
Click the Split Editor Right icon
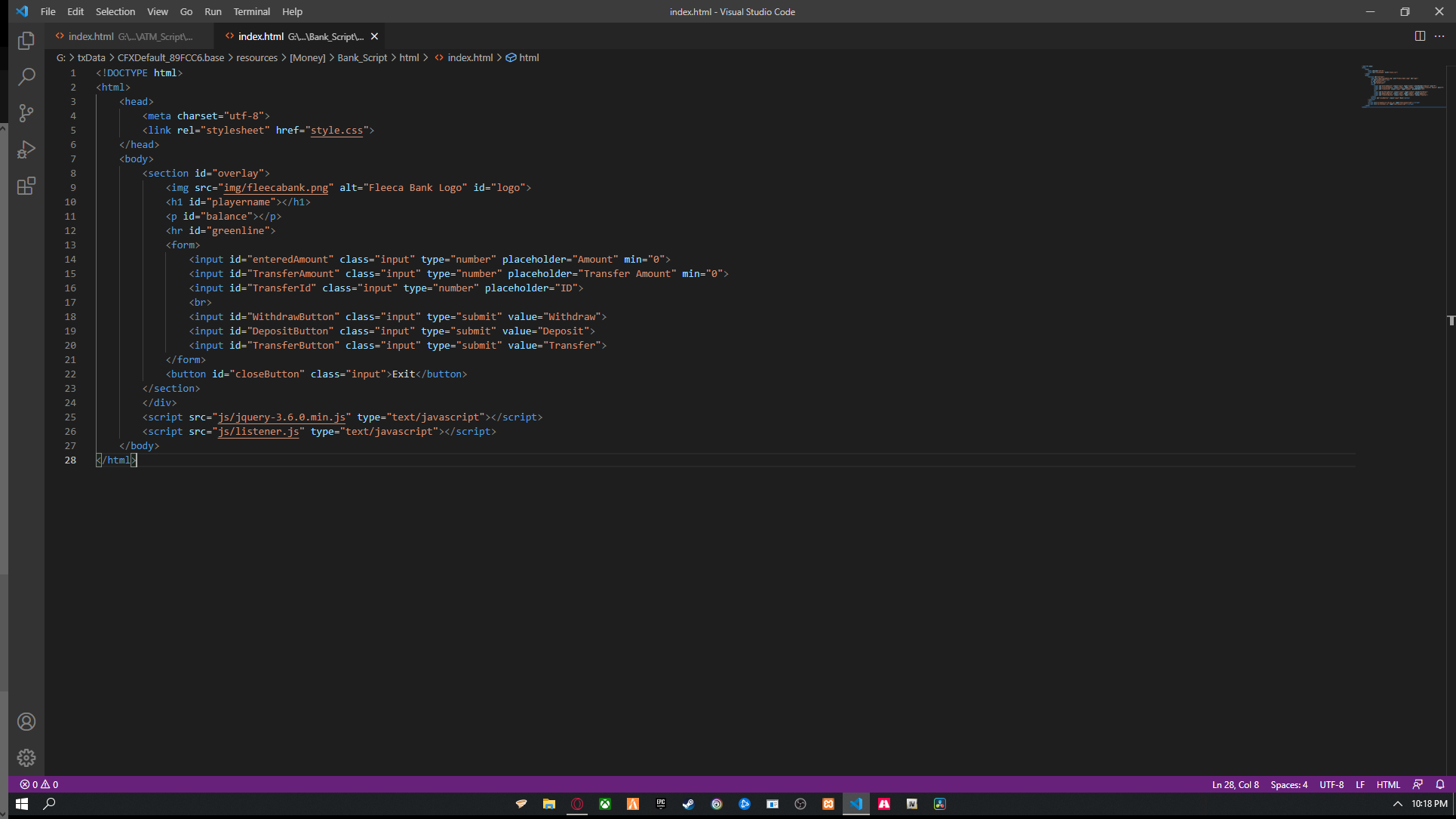click(x=1420, y=36)
